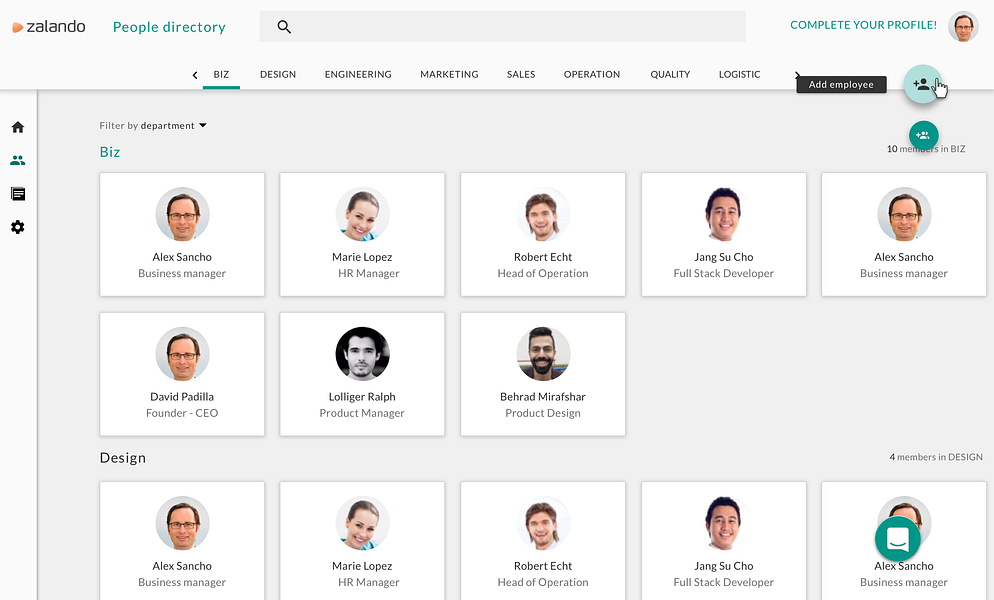Viewport: 994px width, 600px height.
Task: Click Jang Su Cho's photo in Design section
Action: 723,523
